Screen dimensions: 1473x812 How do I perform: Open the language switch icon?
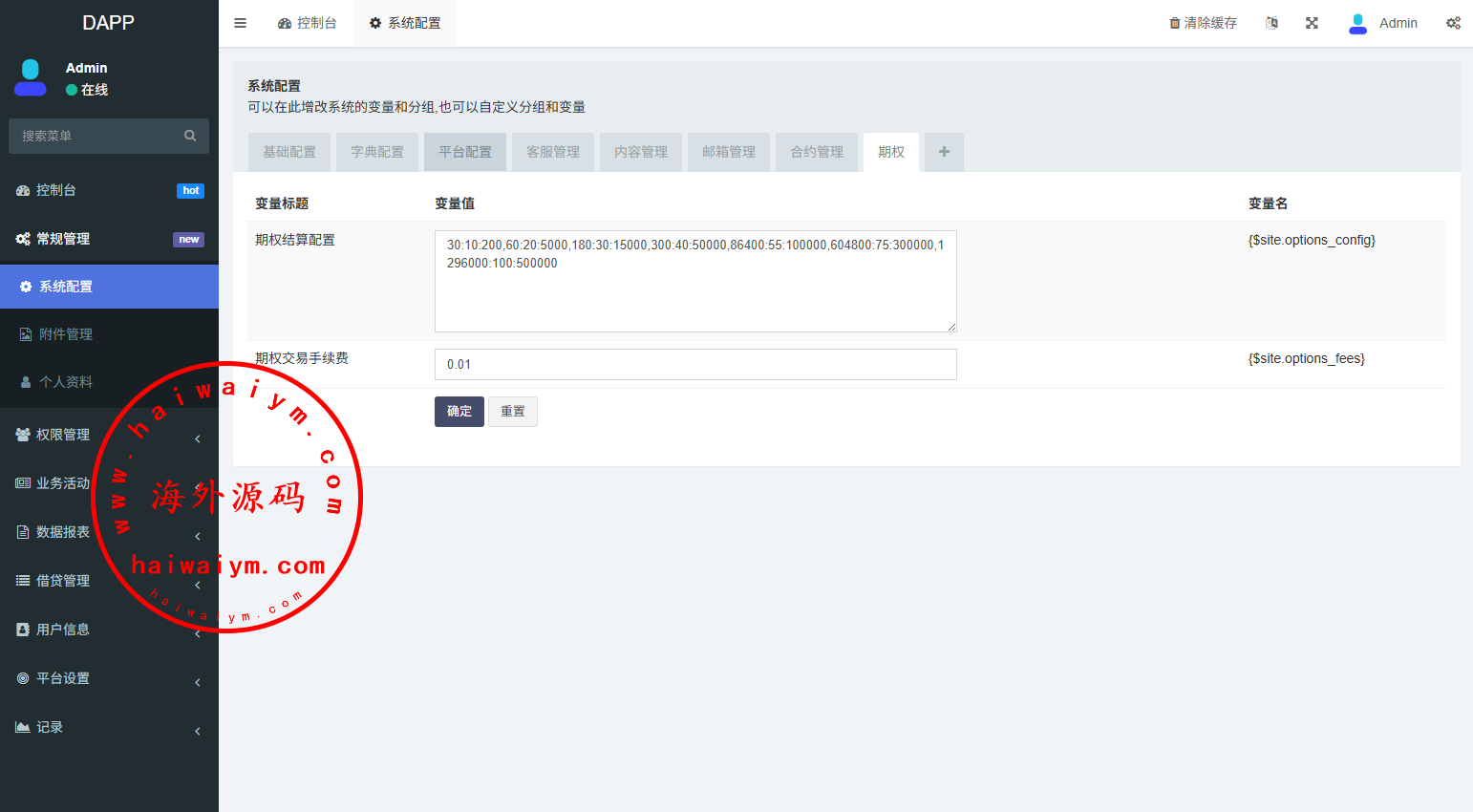point(1271,23)
